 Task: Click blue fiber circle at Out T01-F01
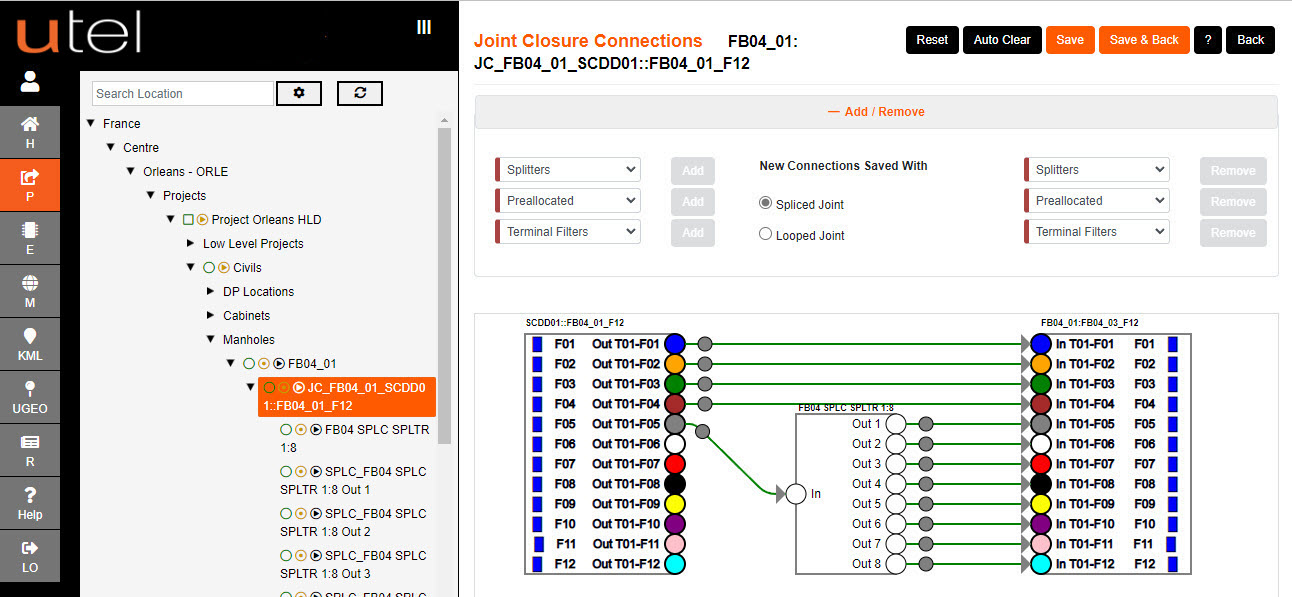(x=675, y=344)
